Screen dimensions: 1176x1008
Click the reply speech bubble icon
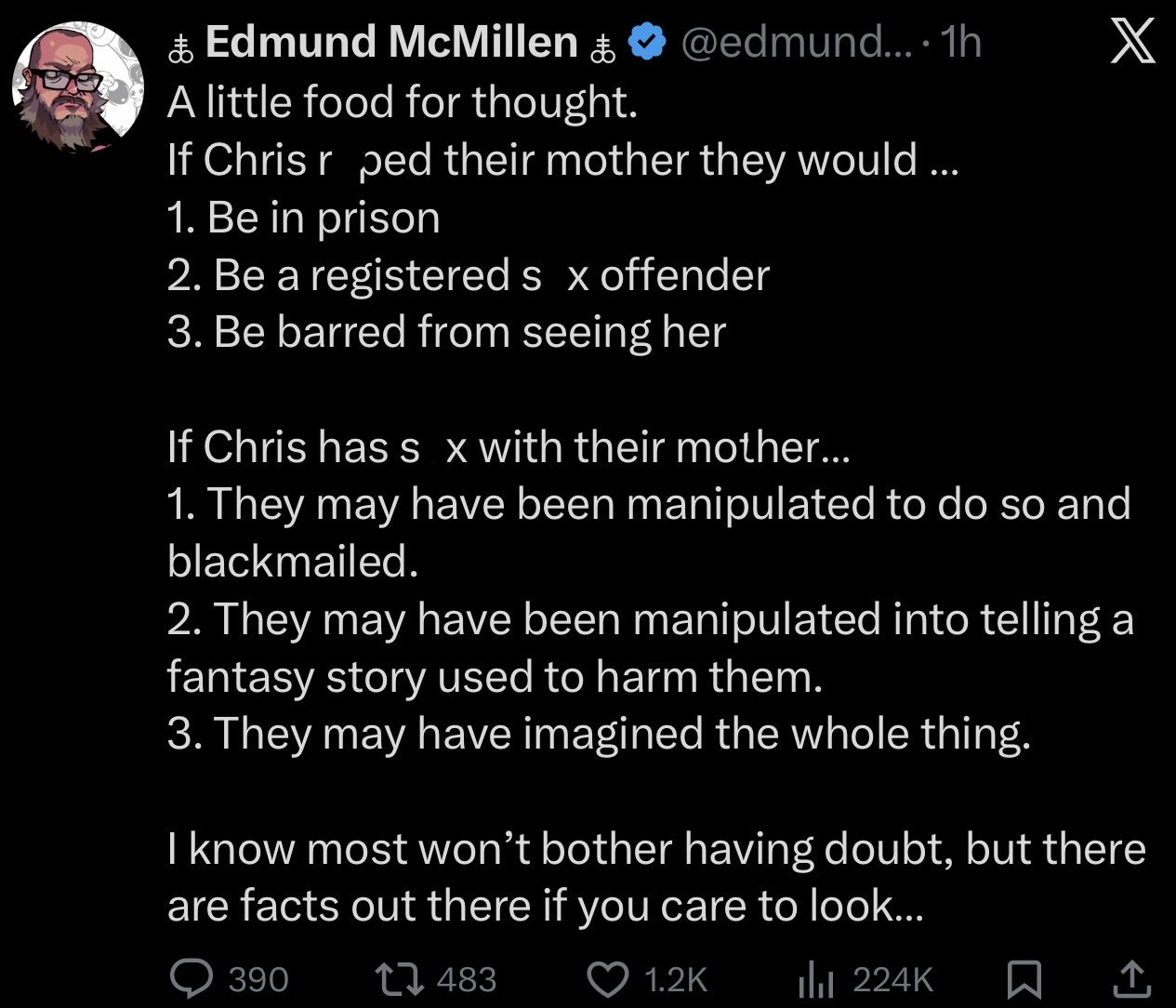pos(192,978)
